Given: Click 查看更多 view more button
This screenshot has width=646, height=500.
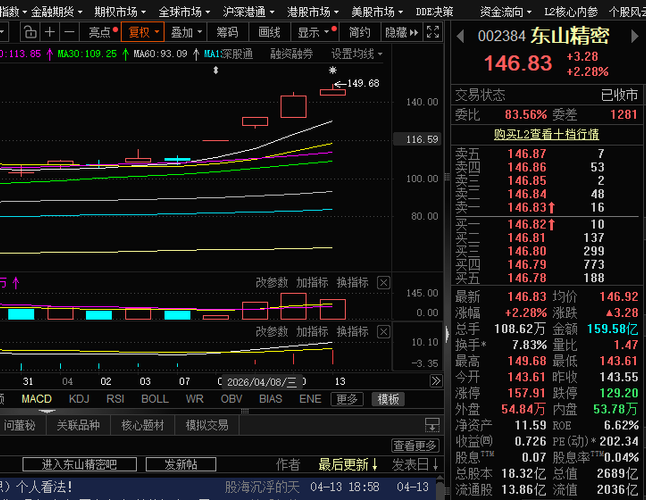Looking at the screenshot, I should [414, 446].
